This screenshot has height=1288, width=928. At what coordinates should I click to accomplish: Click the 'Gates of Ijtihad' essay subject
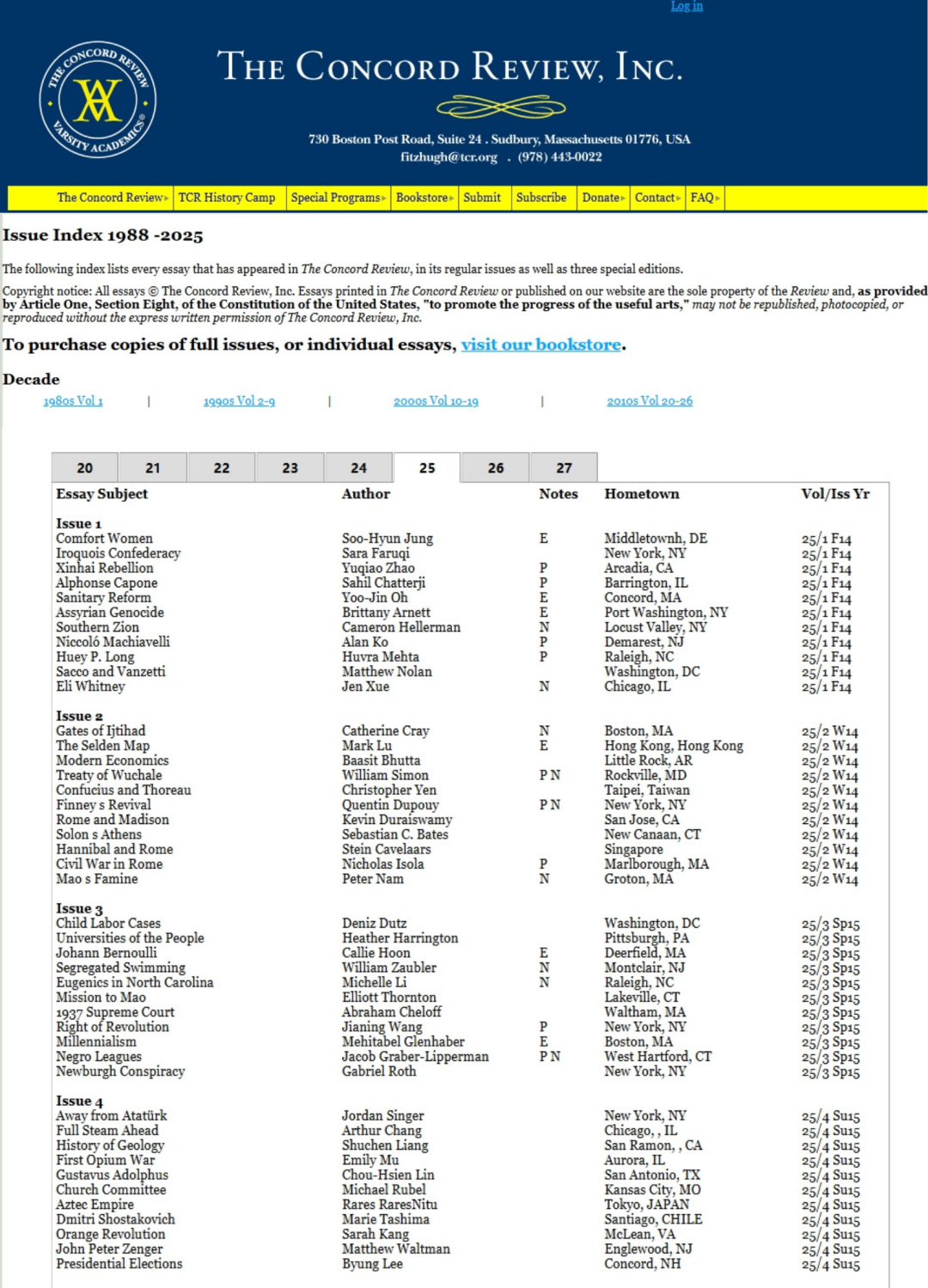coord(101,731)
